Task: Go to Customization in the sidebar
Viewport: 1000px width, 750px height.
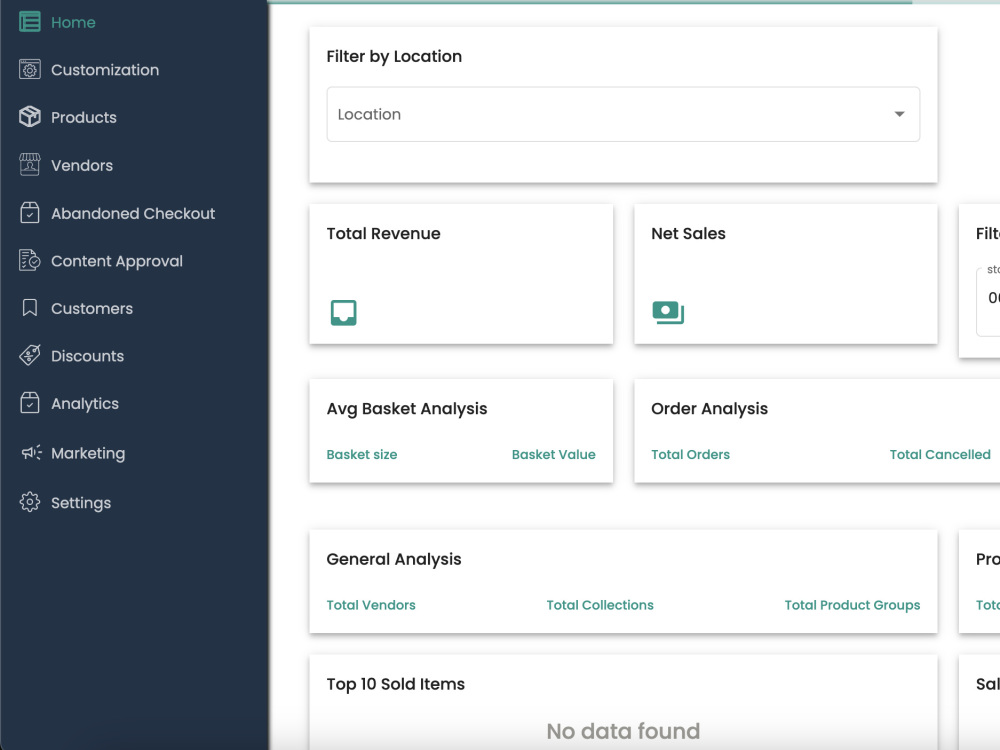Action: tap(105, 70)
